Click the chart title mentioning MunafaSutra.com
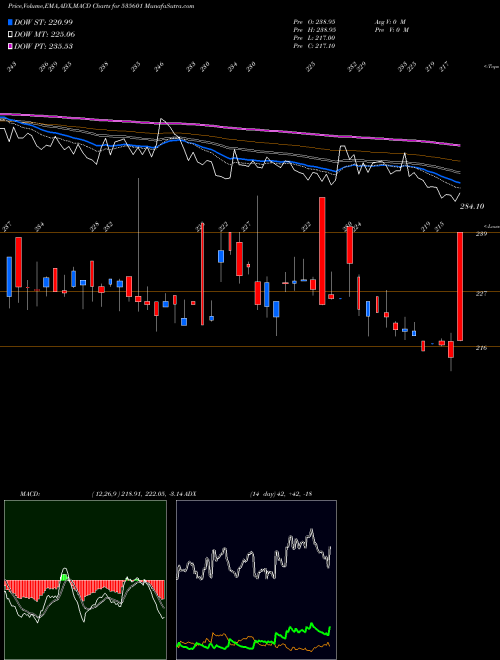This screenshot has height=660, width=500. click(101, 6)
